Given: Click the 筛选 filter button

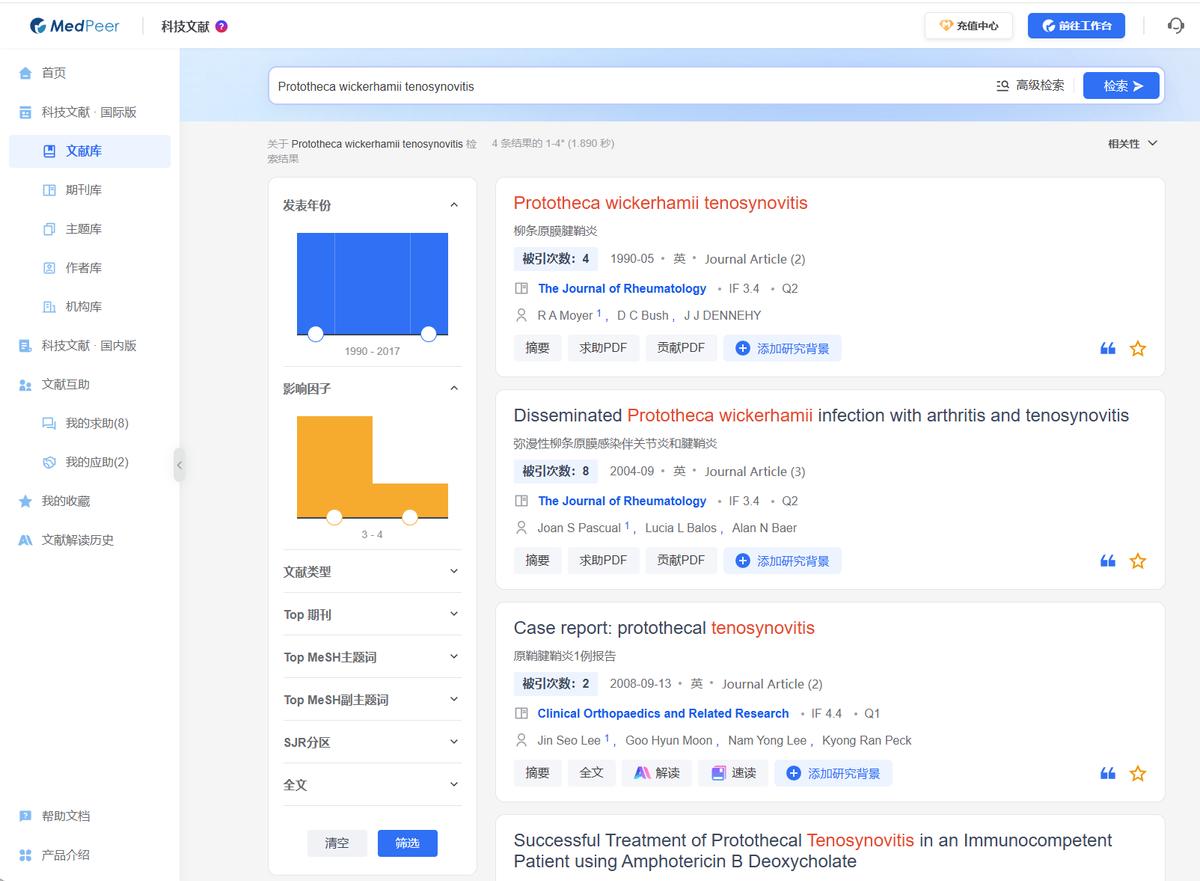Looking at the screenshot, I should [407, 843].
